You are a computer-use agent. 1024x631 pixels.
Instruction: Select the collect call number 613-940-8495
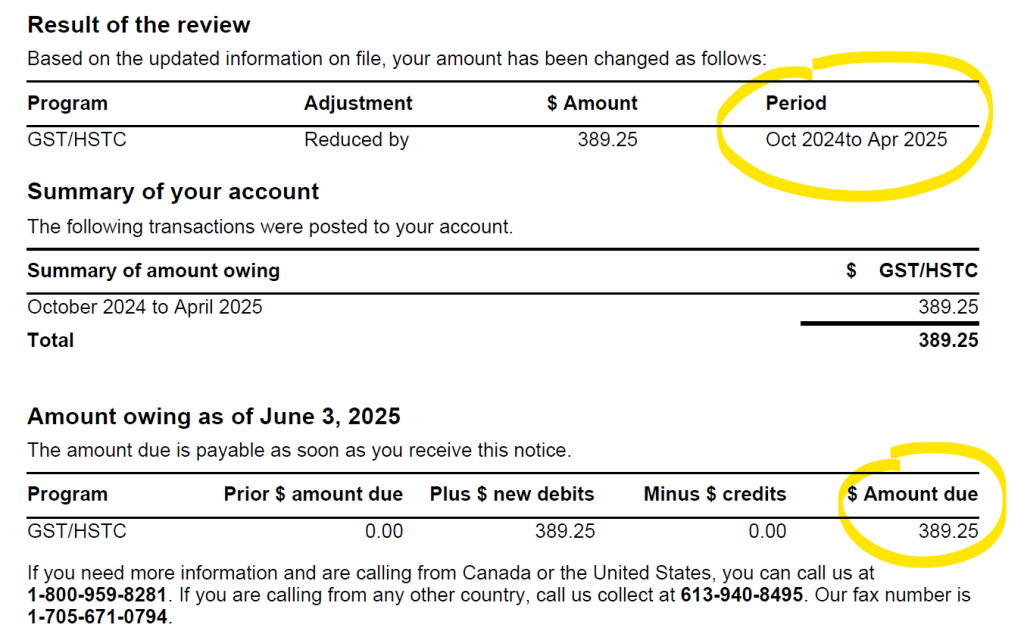pyautogui.click(x=744, y=595)
